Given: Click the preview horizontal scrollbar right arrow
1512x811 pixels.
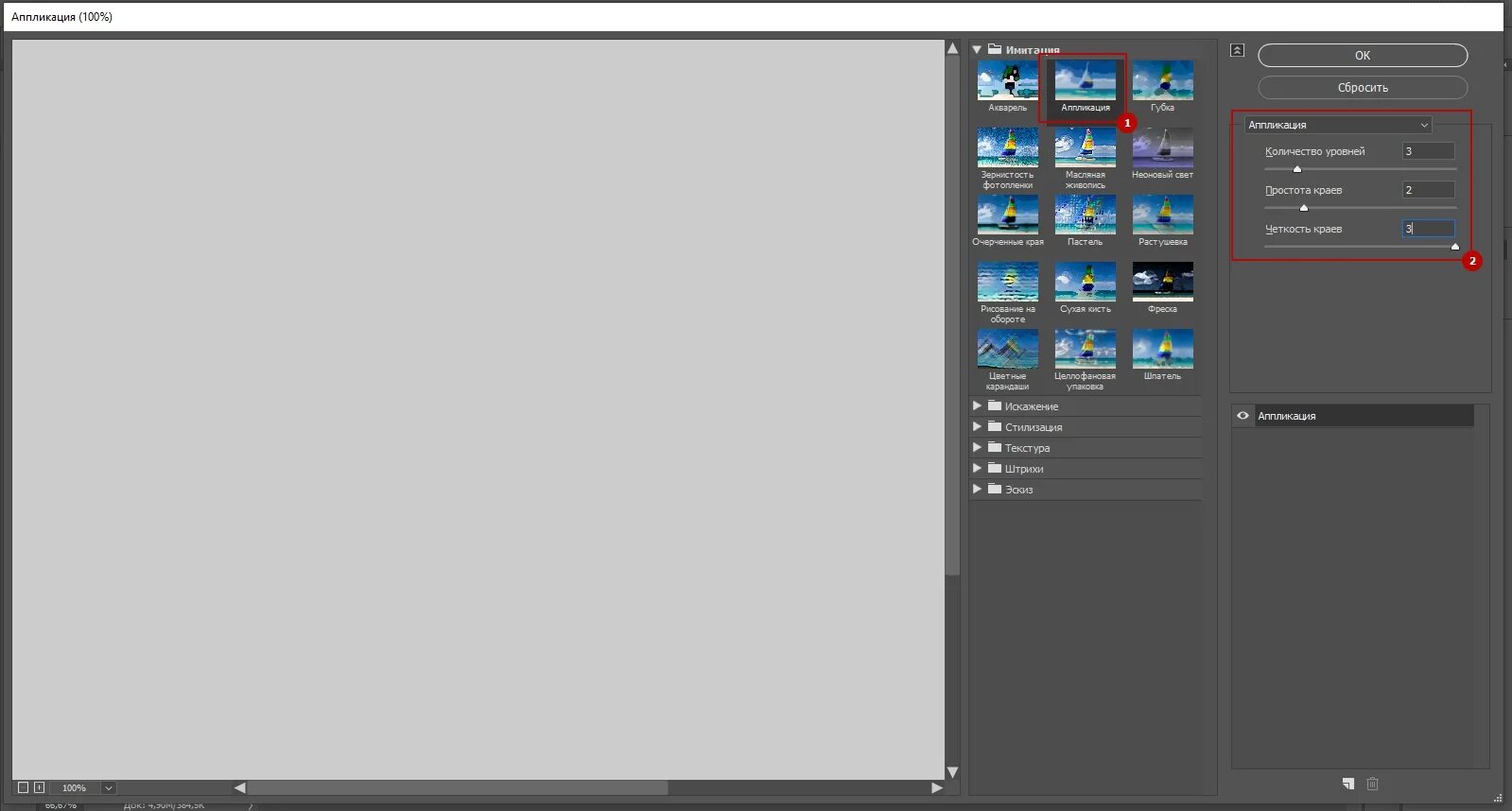Looking at the screenshot, I should coord(937,787).
